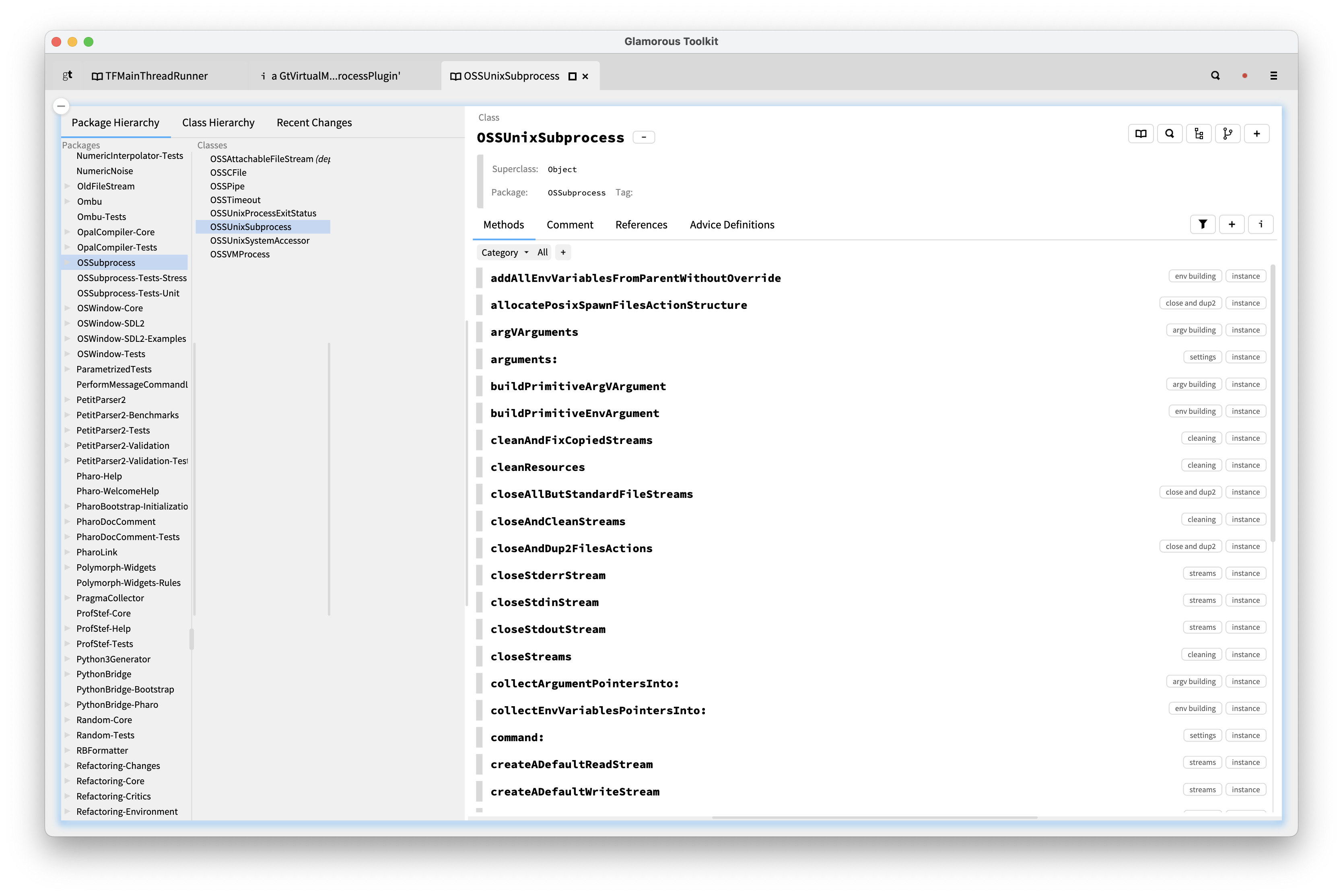
Task: Switch to the Class Hierarchy tab
Action: (218, 123)
